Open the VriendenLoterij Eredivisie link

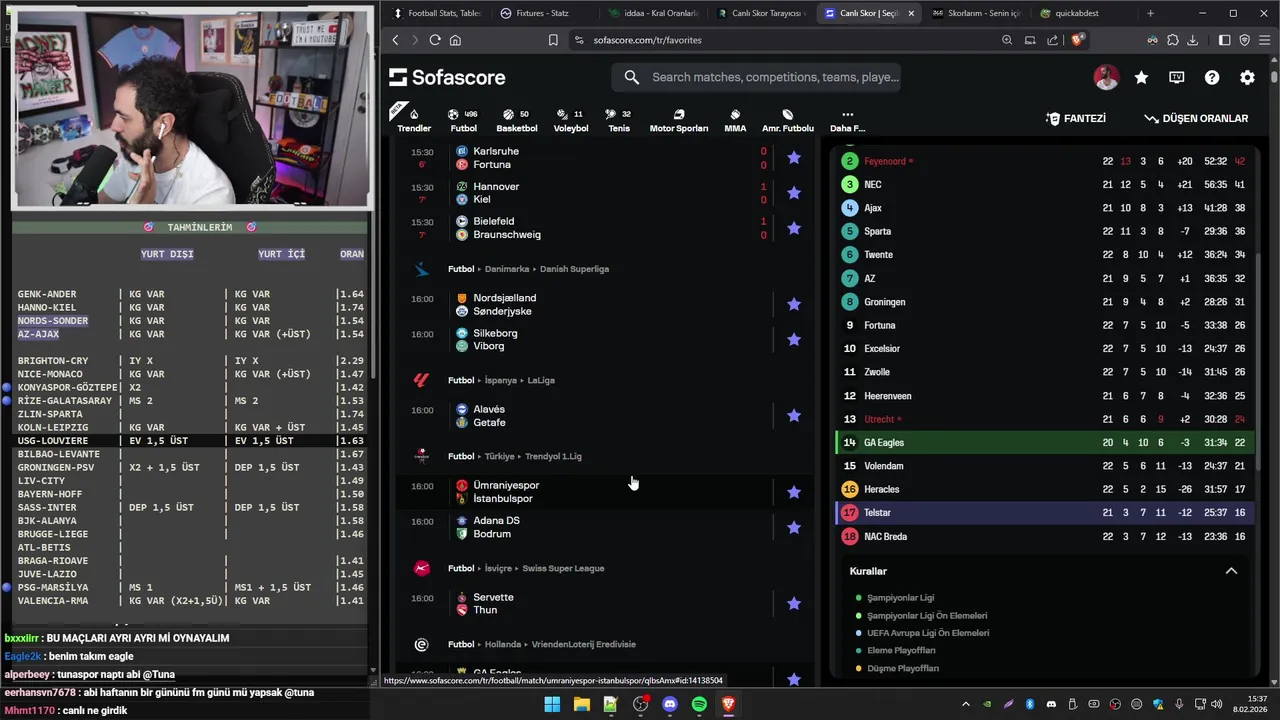tap(583, 644)
